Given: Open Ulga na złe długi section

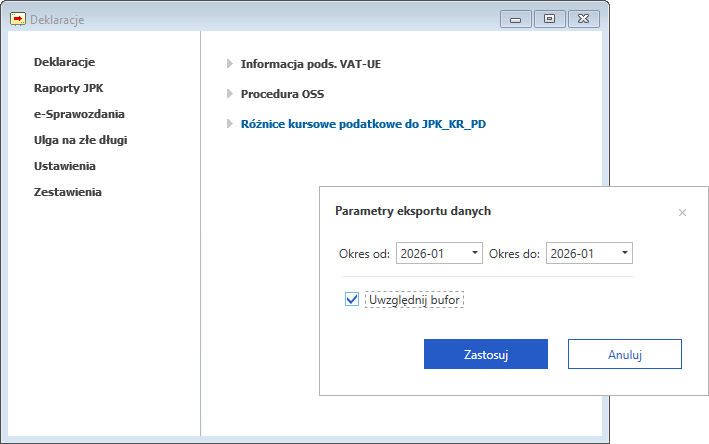Looking at the screenshot, I should click(x=80, y=140).
